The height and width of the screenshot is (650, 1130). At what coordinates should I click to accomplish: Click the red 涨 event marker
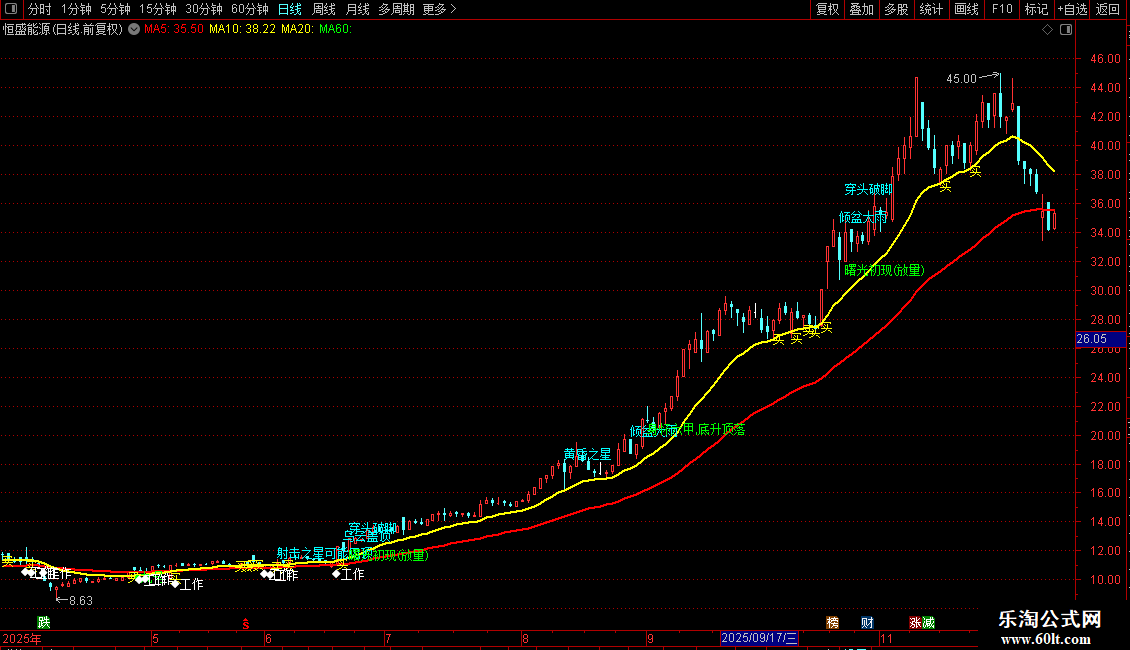click(915, 622)
